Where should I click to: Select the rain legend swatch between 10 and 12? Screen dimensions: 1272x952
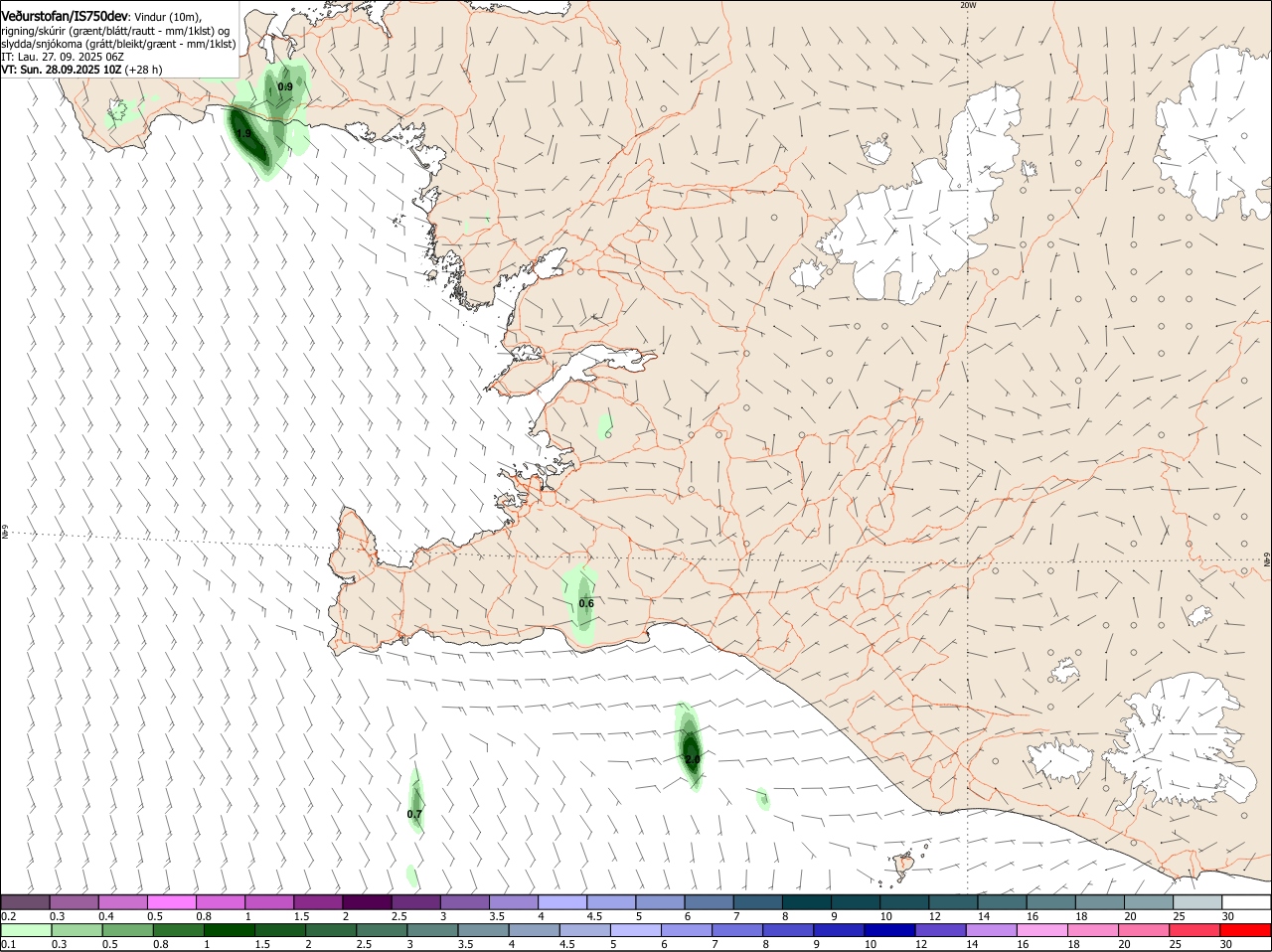pyautogui.click(x=890, y=930)
